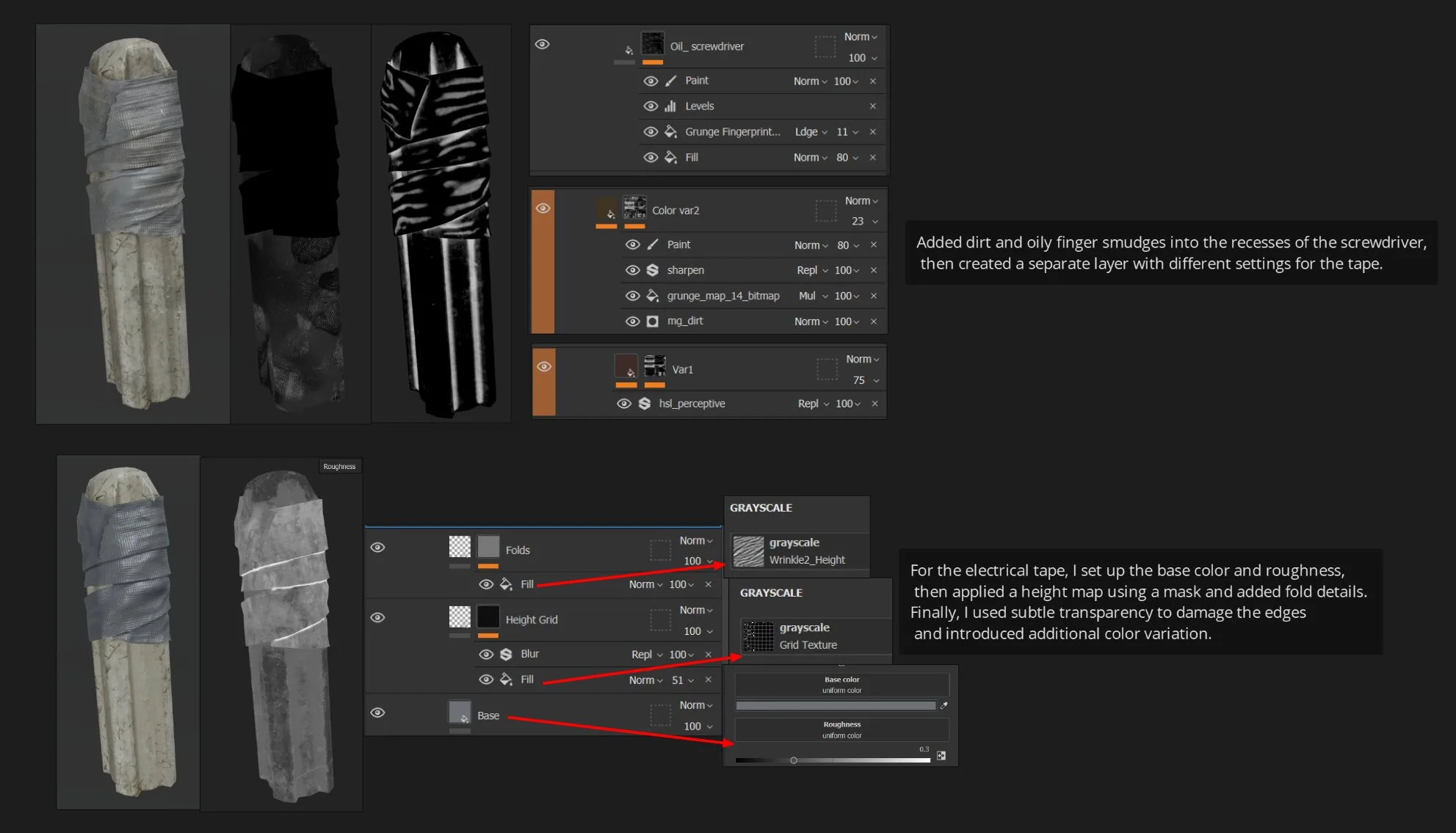Click the sharpen filter icon
This screenshot has width=1456, height=833.
[x=652, y=270]
